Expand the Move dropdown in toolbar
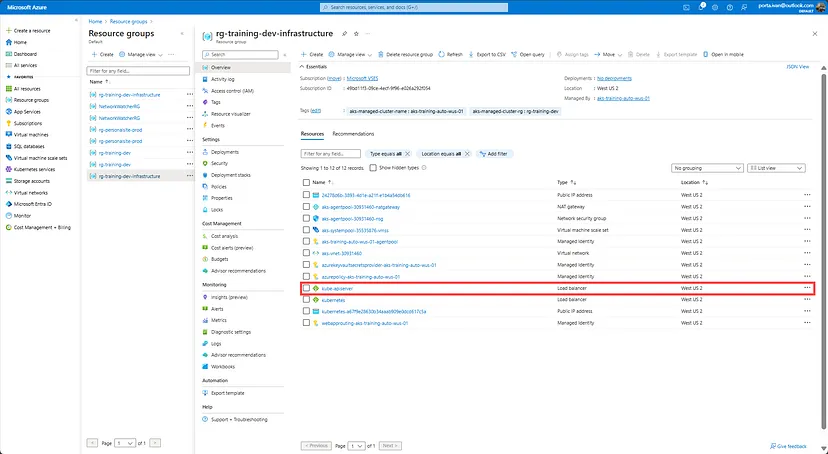The height and width of the screenshot is (454, 828). 608,54
